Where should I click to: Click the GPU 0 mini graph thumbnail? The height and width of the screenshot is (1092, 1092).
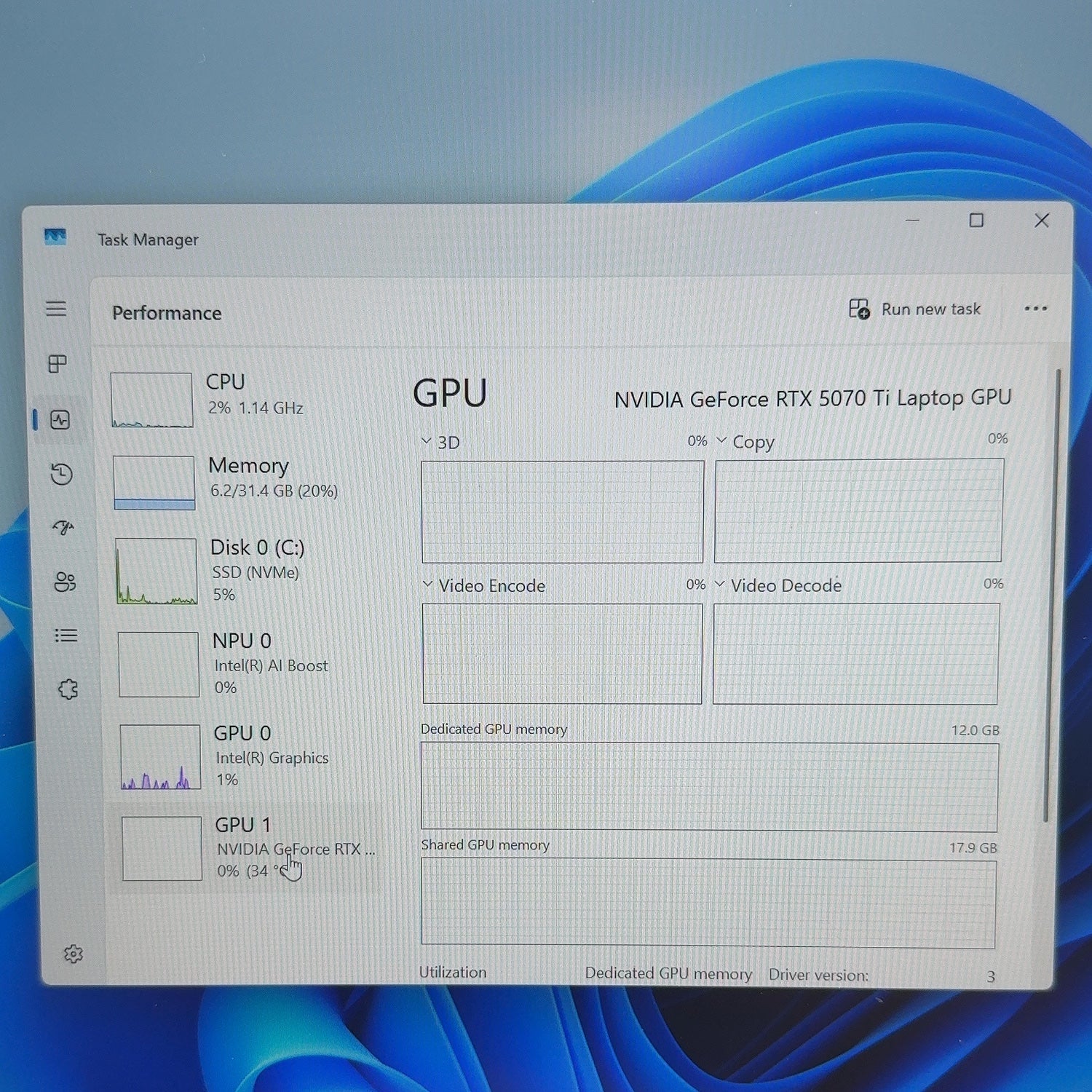click(x=160, y=757)
